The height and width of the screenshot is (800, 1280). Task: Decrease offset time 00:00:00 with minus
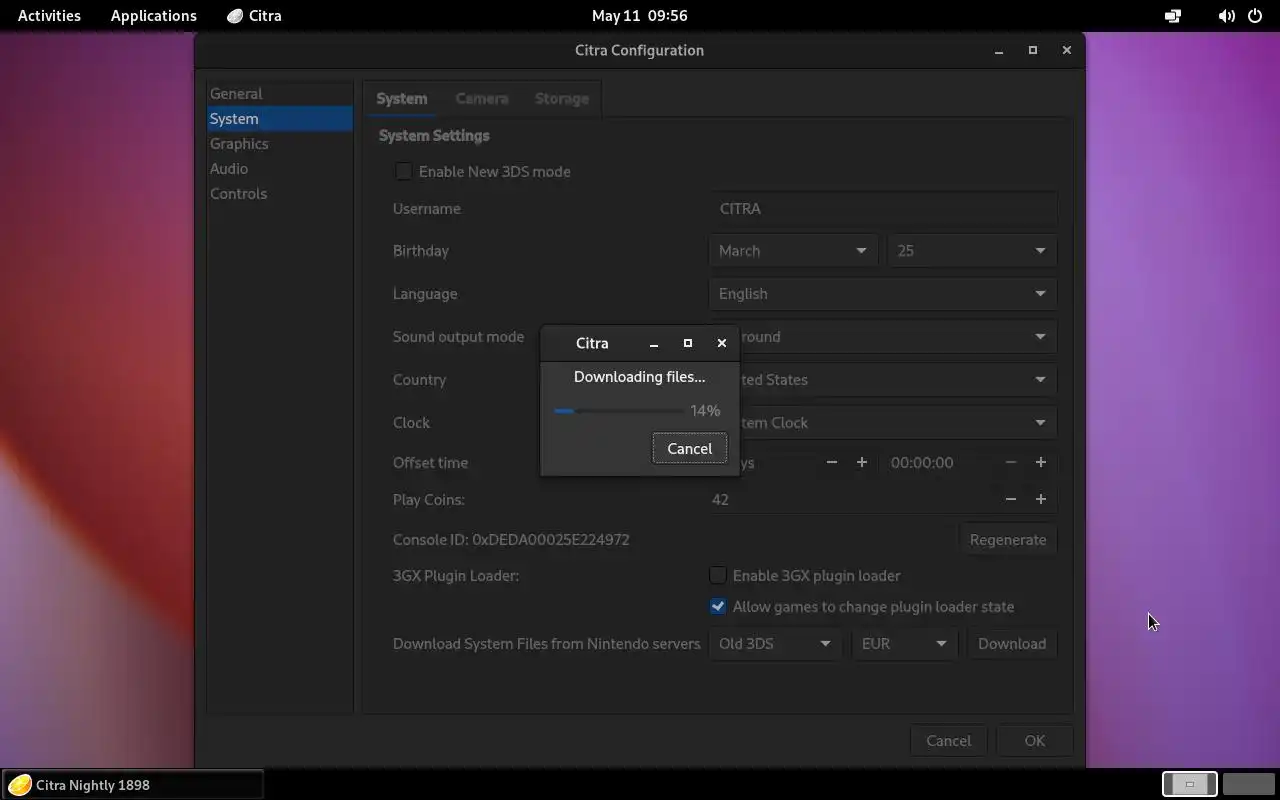(x=1011, y=462)
